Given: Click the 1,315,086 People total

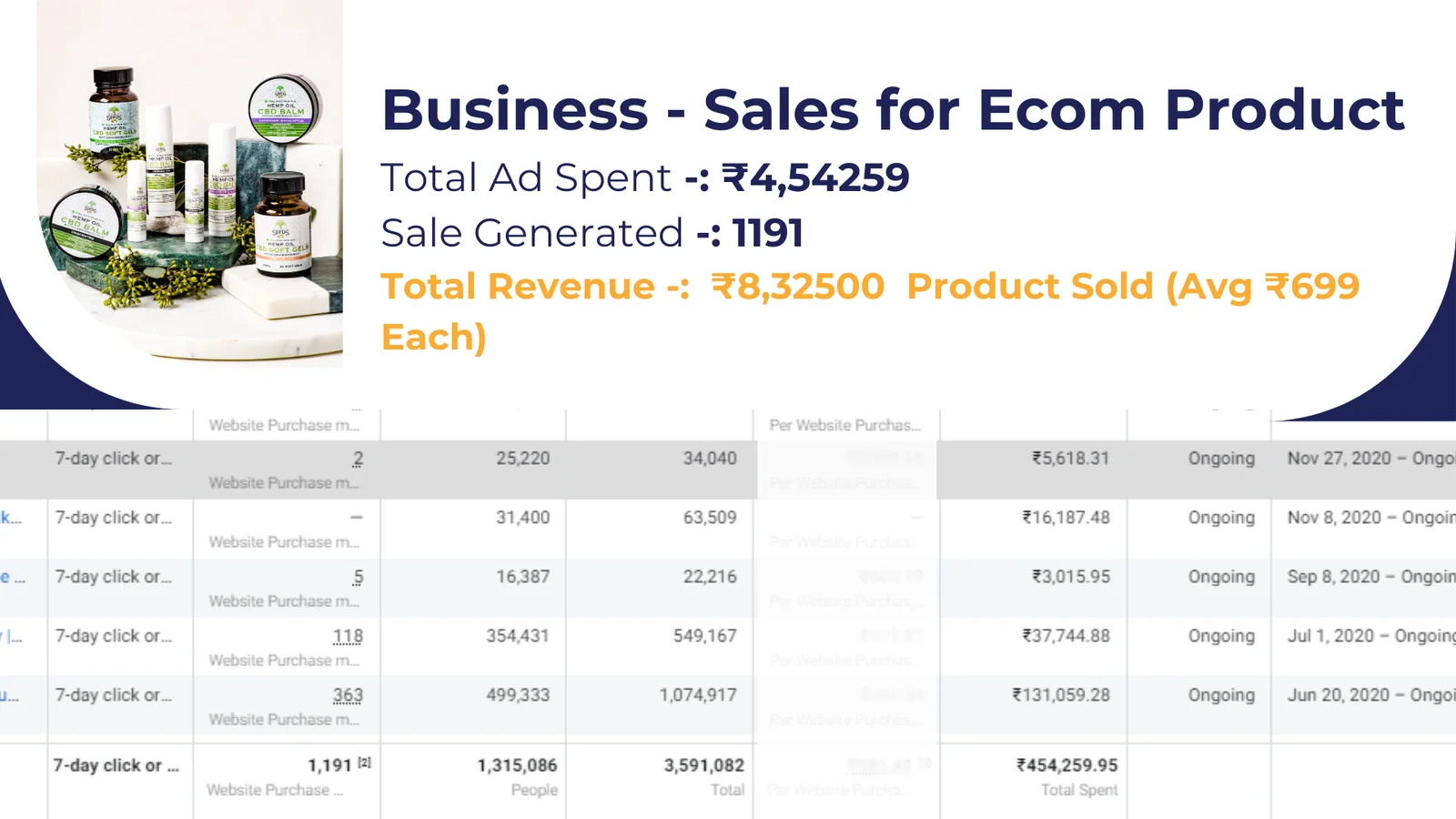Looking at the screenshot, I should (x=517, y=765).
